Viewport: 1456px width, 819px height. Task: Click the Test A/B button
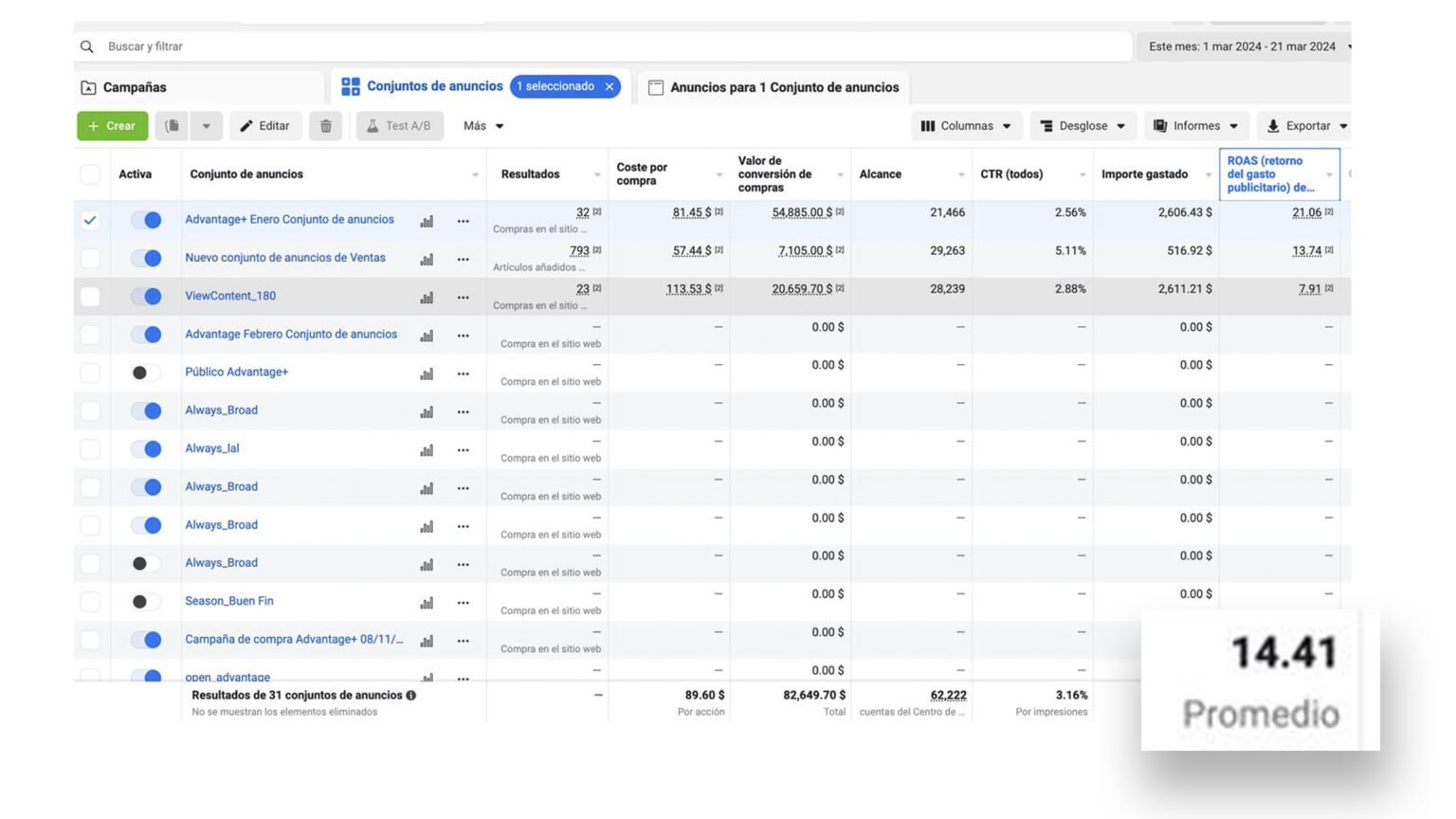(x=399, y=125)
